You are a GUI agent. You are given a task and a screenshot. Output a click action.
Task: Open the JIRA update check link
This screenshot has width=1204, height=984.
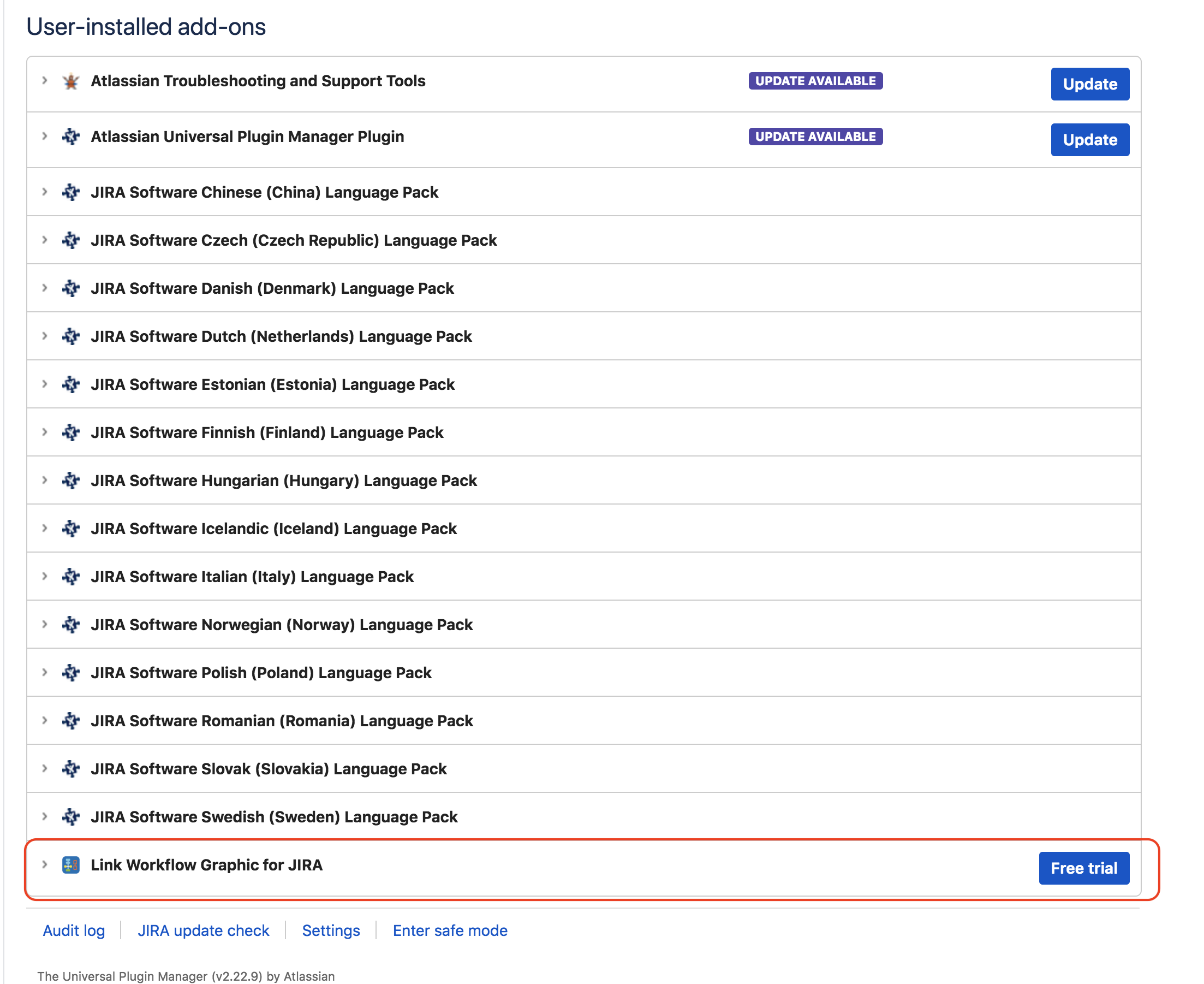pos(204,930)
